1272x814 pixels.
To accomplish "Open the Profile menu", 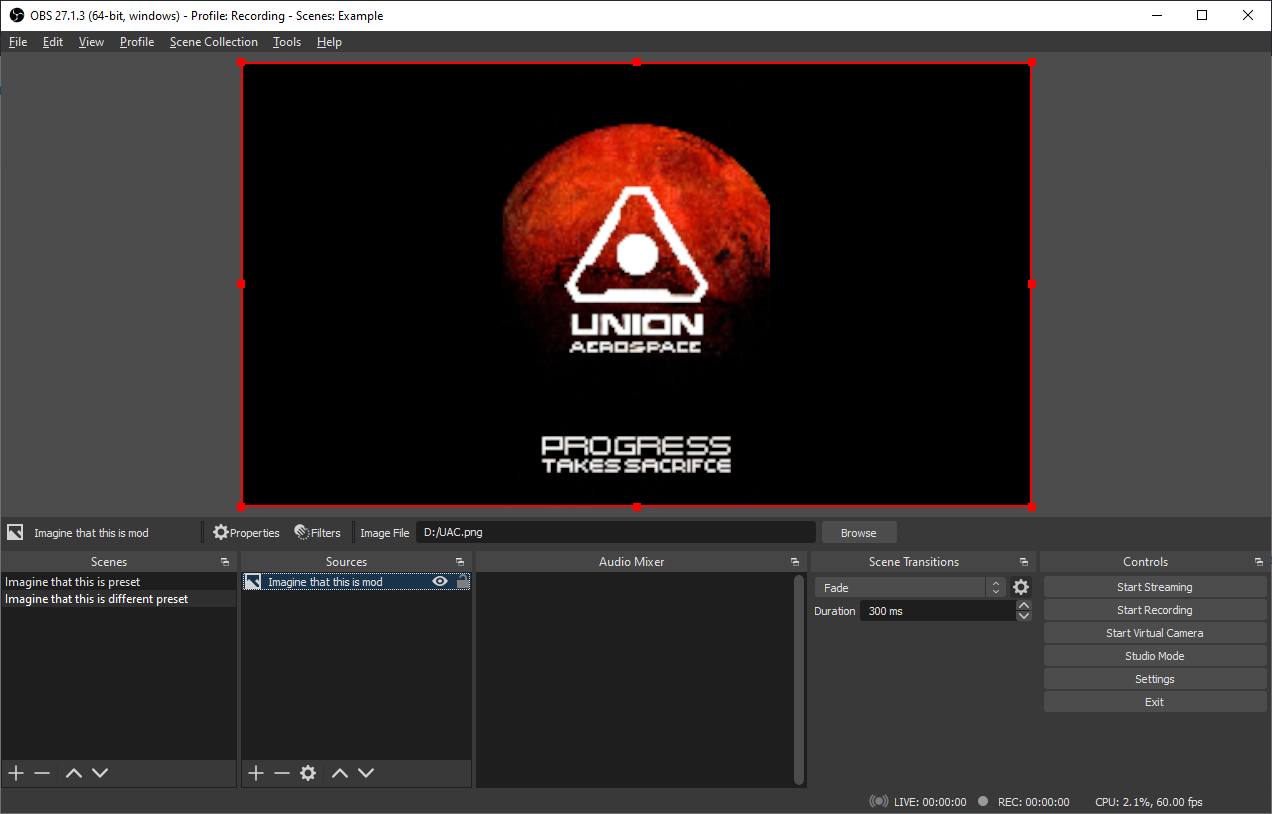I will pyautogui.click(x=137, y=42).
